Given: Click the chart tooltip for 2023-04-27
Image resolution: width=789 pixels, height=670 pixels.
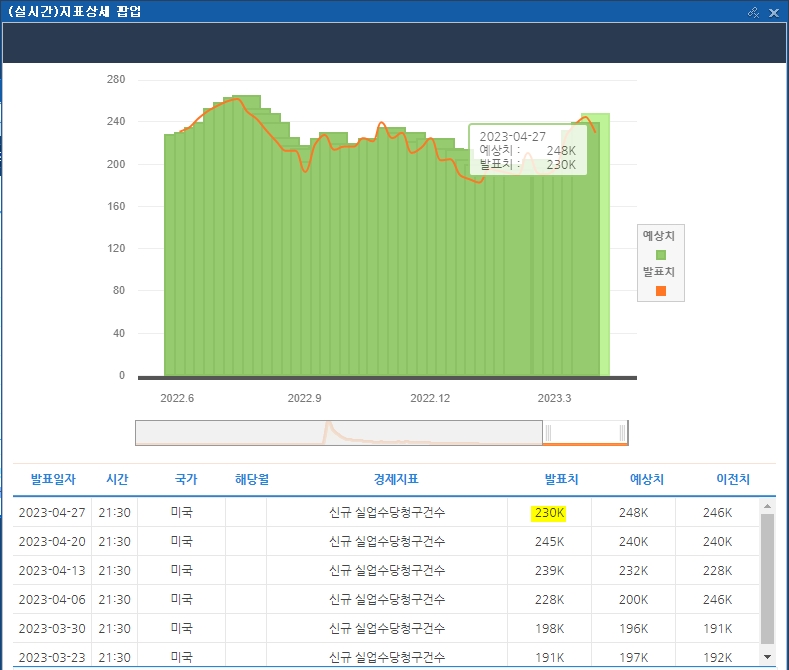Looking at the screenshot, I should 528,150.
